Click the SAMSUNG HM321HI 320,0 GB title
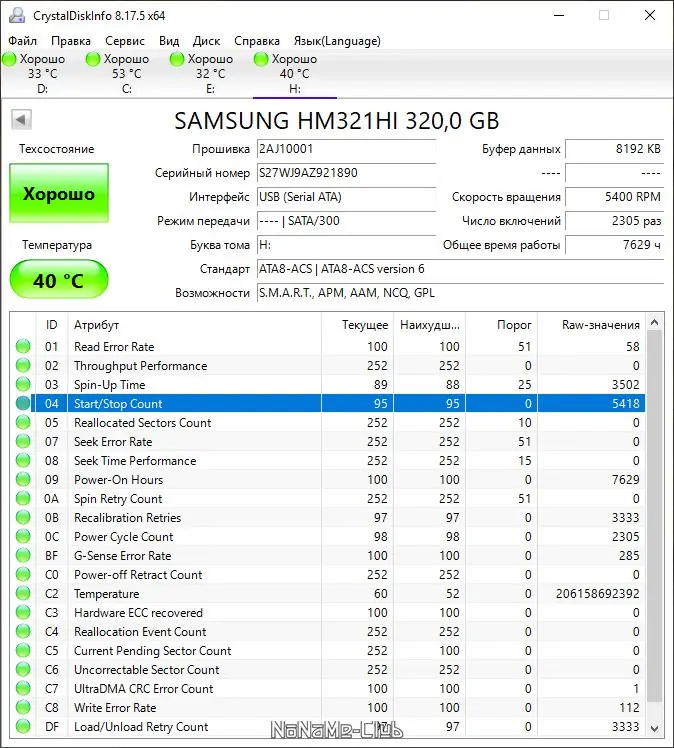Screen dimensions: 674x748 [337, 120]
